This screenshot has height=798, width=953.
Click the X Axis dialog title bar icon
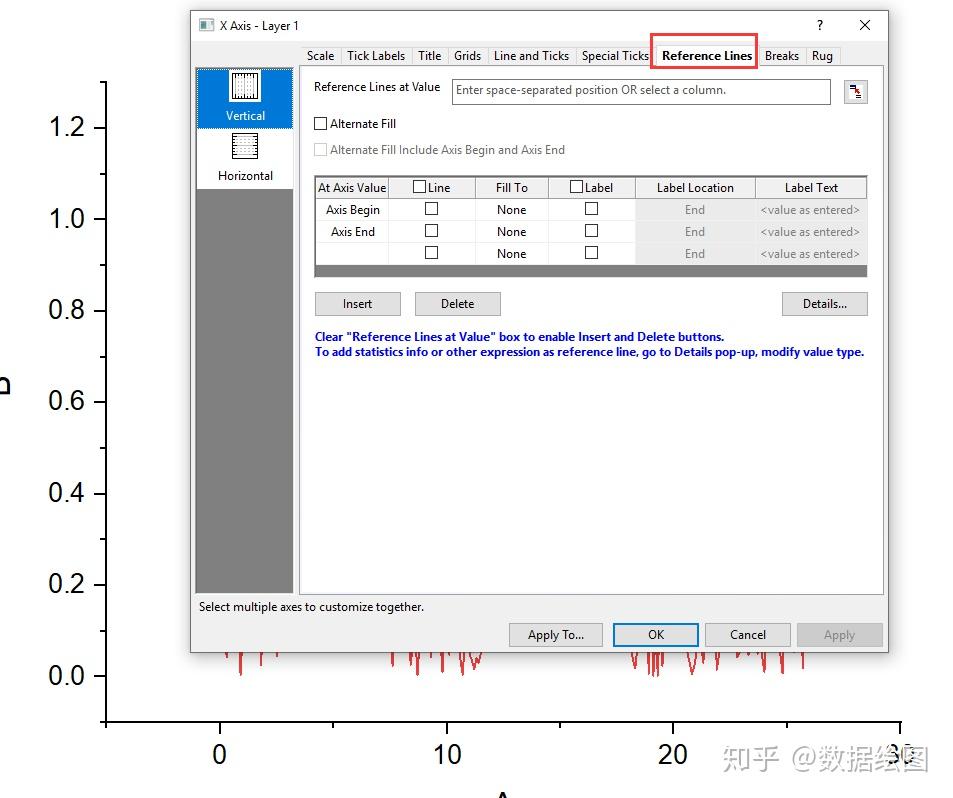(x=207, y=24)
